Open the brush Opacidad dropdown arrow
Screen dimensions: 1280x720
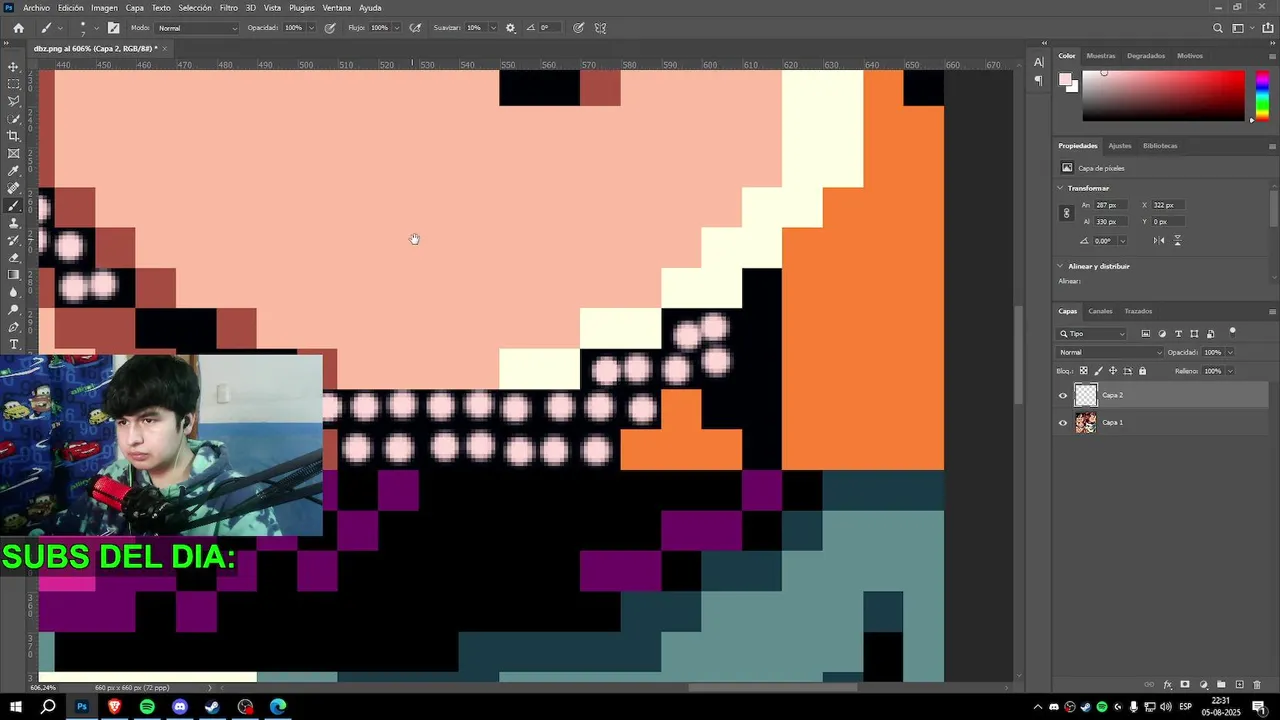tap(312, 28)
